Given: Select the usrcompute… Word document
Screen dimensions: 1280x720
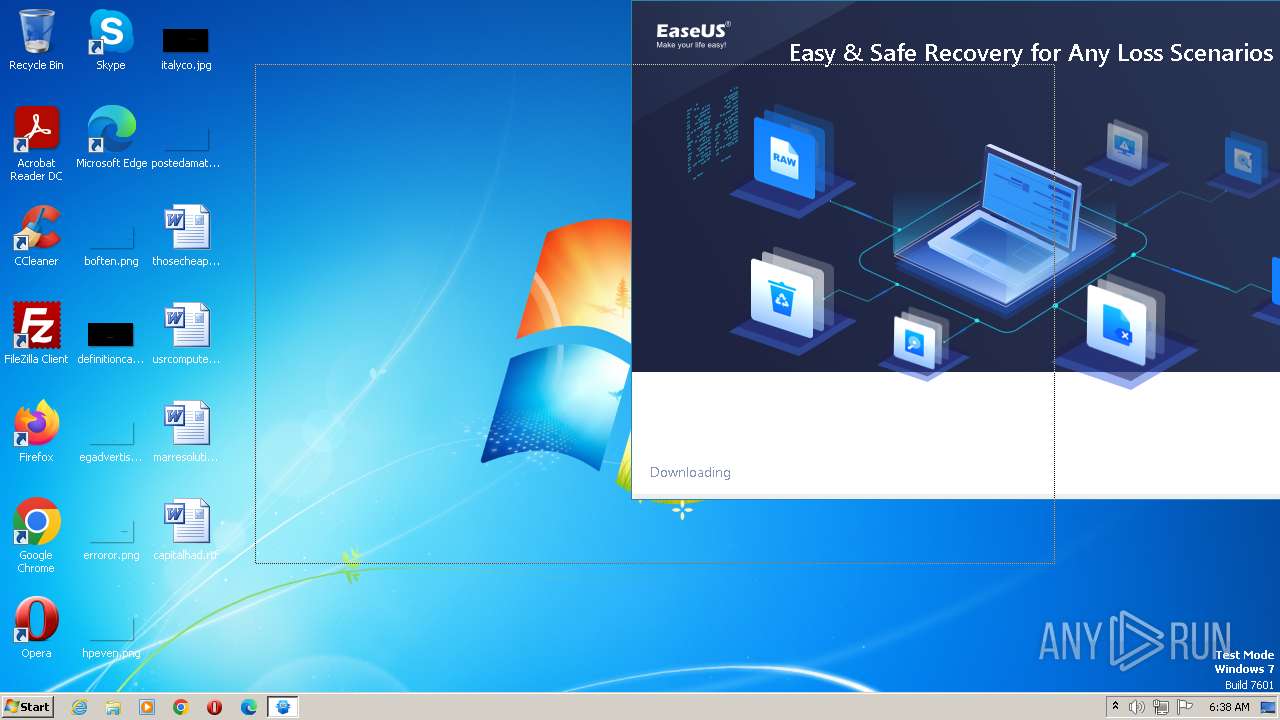Looking at the screenshot, I should click(x=186, y=334).
